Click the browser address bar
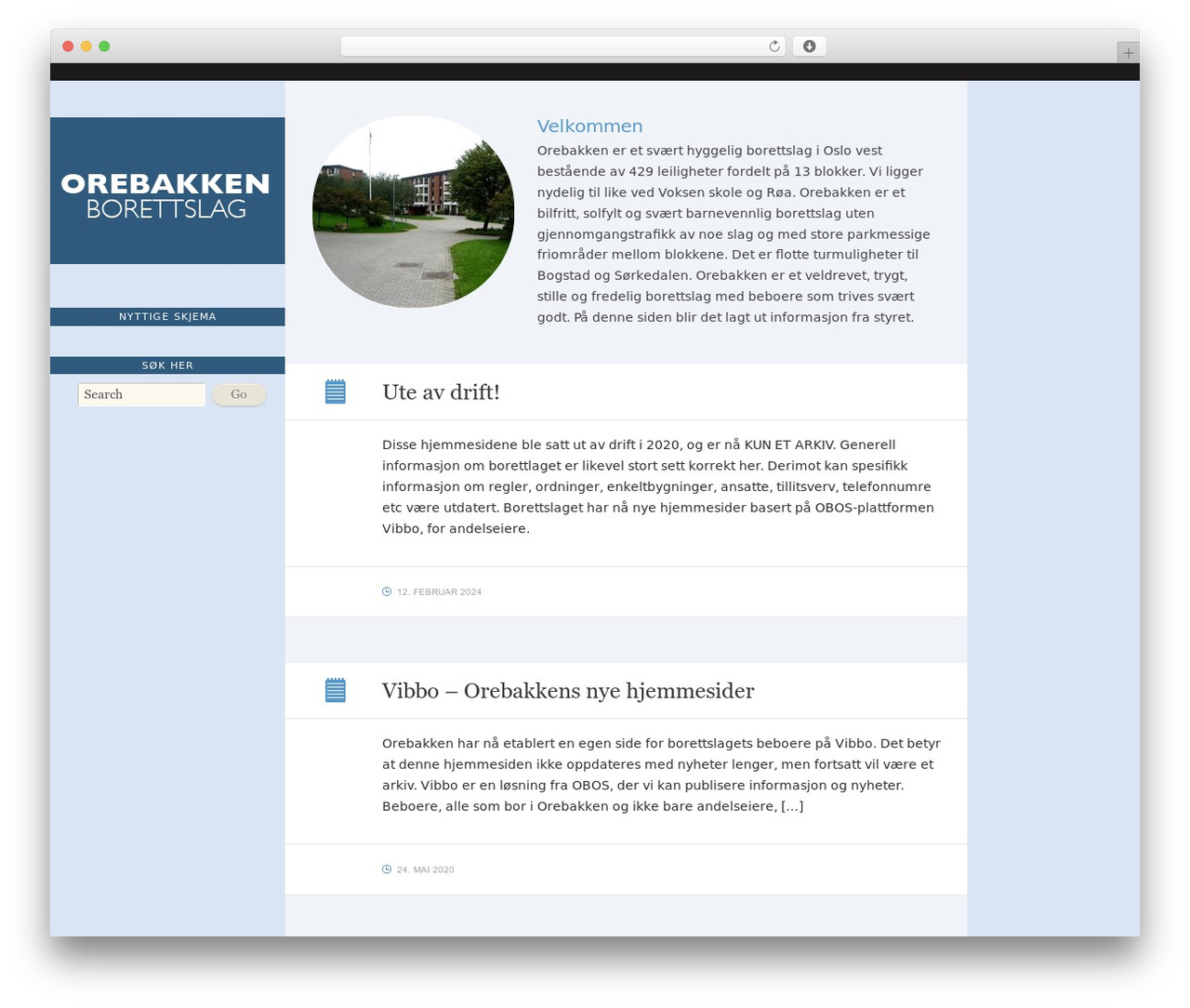This screenshot has width=1190, height=1008. pyautogui.click(x=562, y=46)
